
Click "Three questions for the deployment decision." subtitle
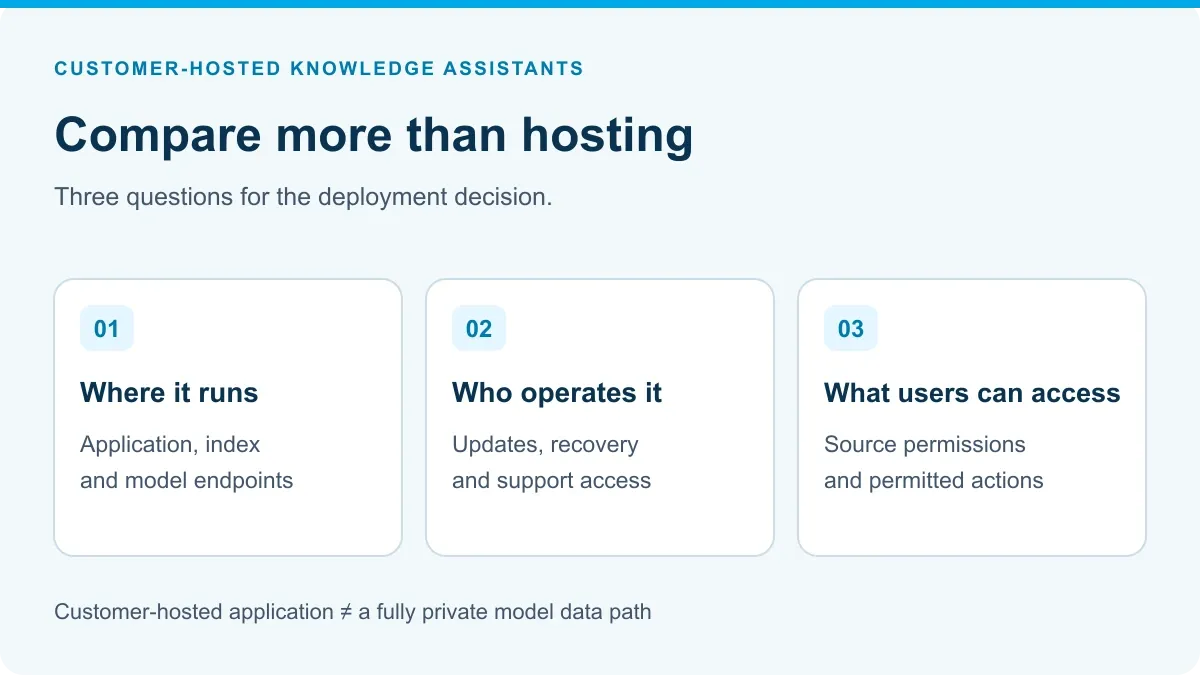click(x=303, y=197)
